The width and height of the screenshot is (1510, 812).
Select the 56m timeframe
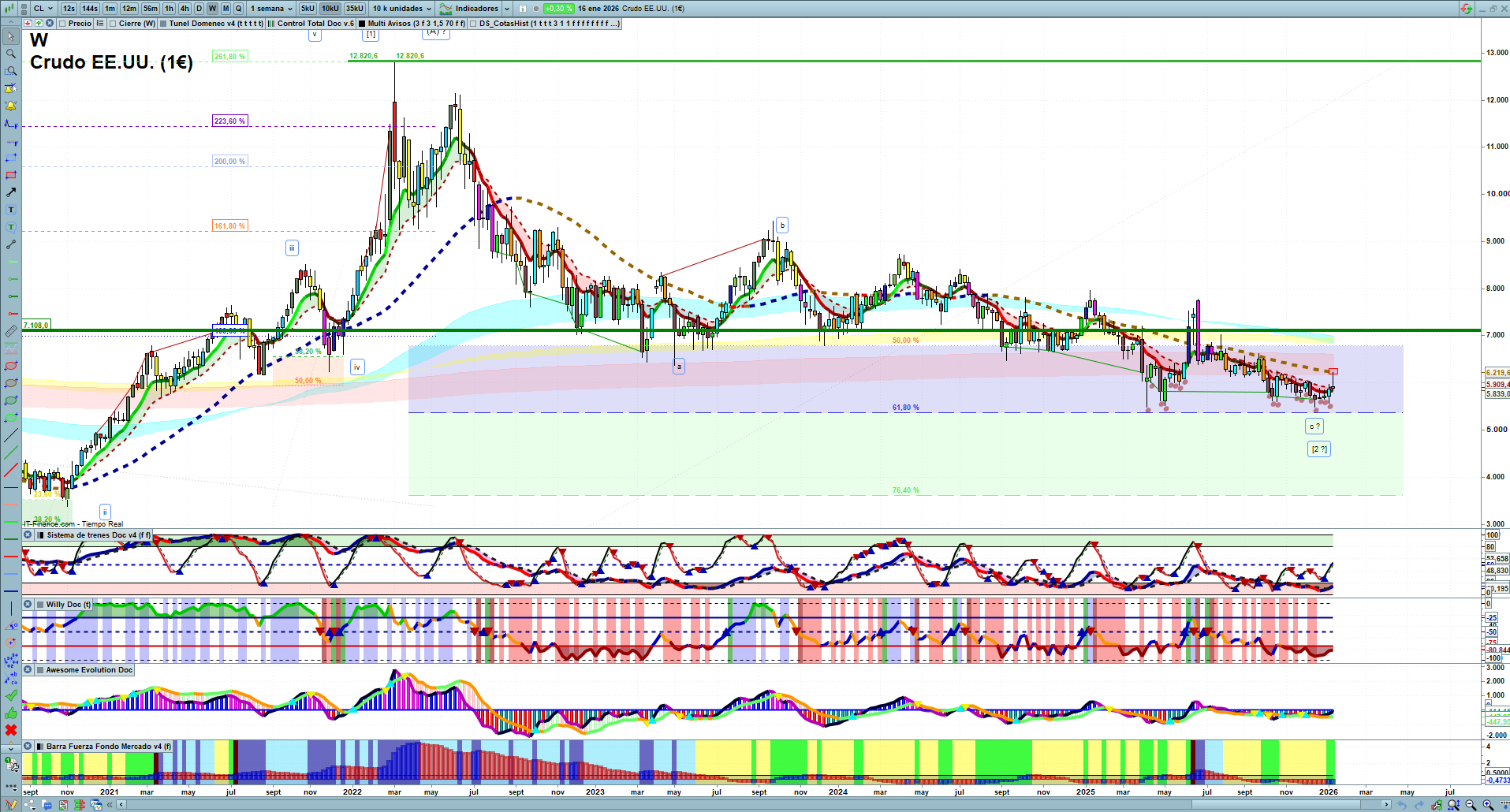[150, 9]
